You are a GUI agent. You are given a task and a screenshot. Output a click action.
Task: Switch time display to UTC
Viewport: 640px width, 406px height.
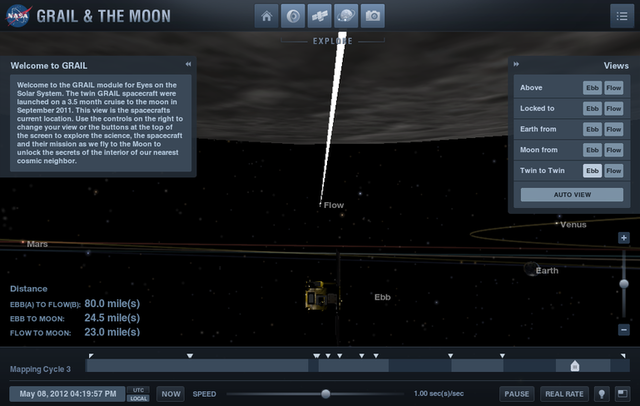point(138,390)
